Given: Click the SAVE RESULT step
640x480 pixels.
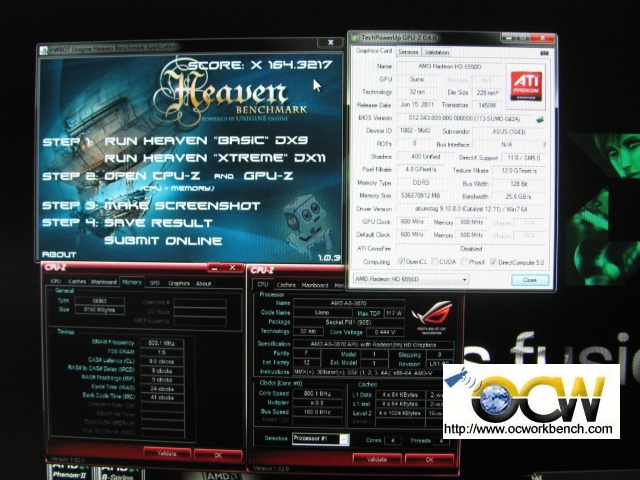Looking at the screenshot, I should [x=158, y=223].
